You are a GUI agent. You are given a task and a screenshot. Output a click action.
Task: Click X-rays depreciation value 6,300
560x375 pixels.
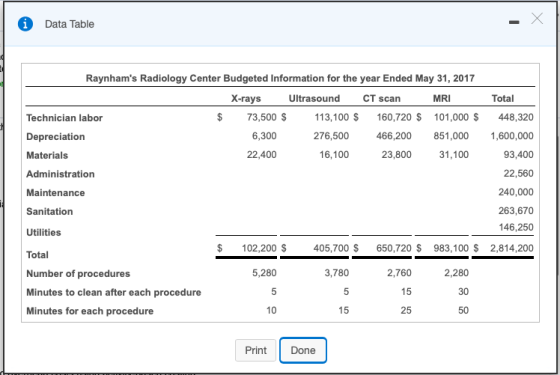point(264,136)
